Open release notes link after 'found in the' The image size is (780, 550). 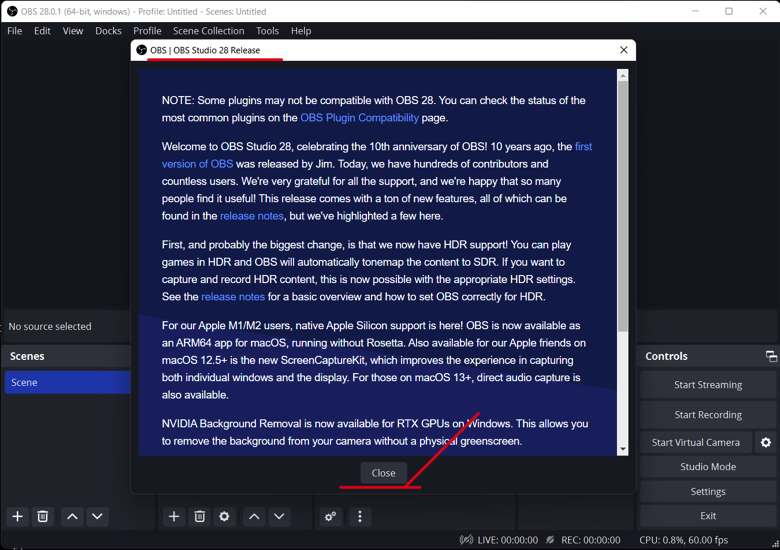click(x=252, y=216)
